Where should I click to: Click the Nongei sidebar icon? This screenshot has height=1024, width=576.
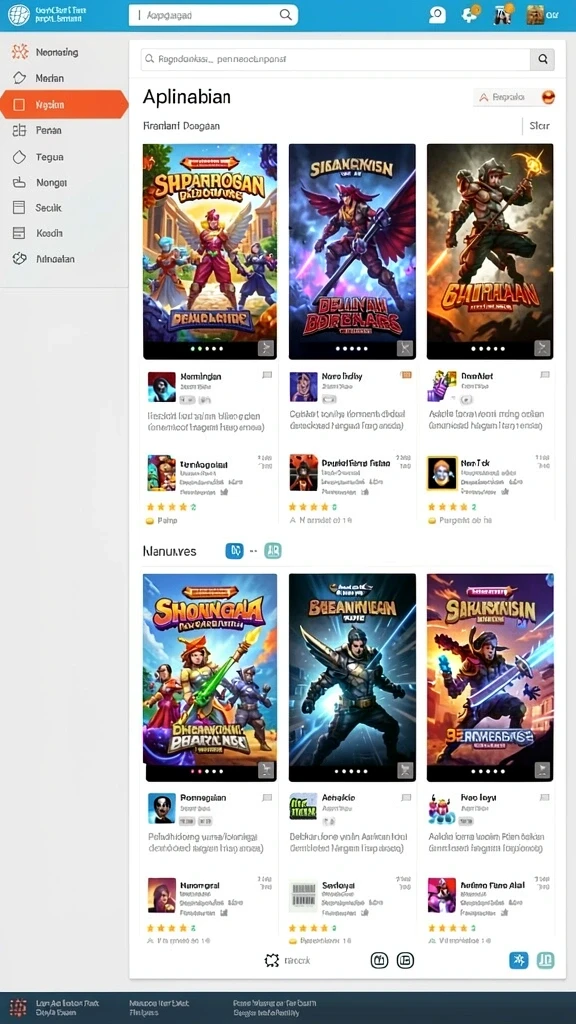click(19, 182)
